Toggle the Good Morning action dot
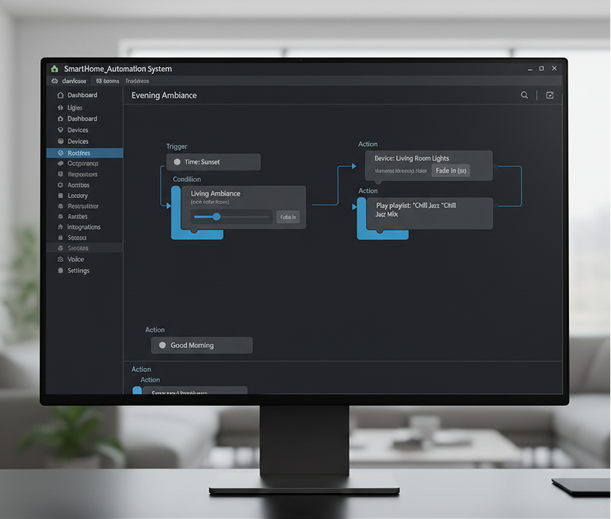Screen dimensions: 611x519 (x=163, y=345)
